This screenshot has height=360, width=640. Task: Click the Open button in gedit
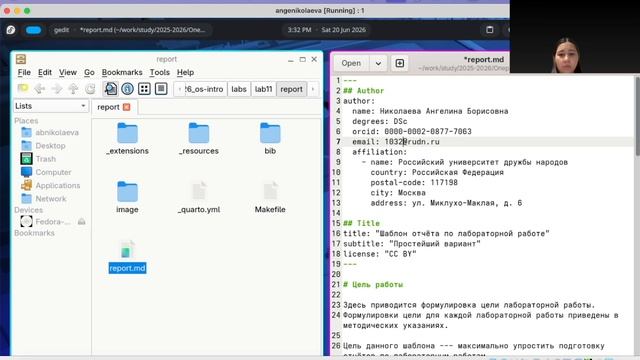pyautogui.click(x=351, y=63)
